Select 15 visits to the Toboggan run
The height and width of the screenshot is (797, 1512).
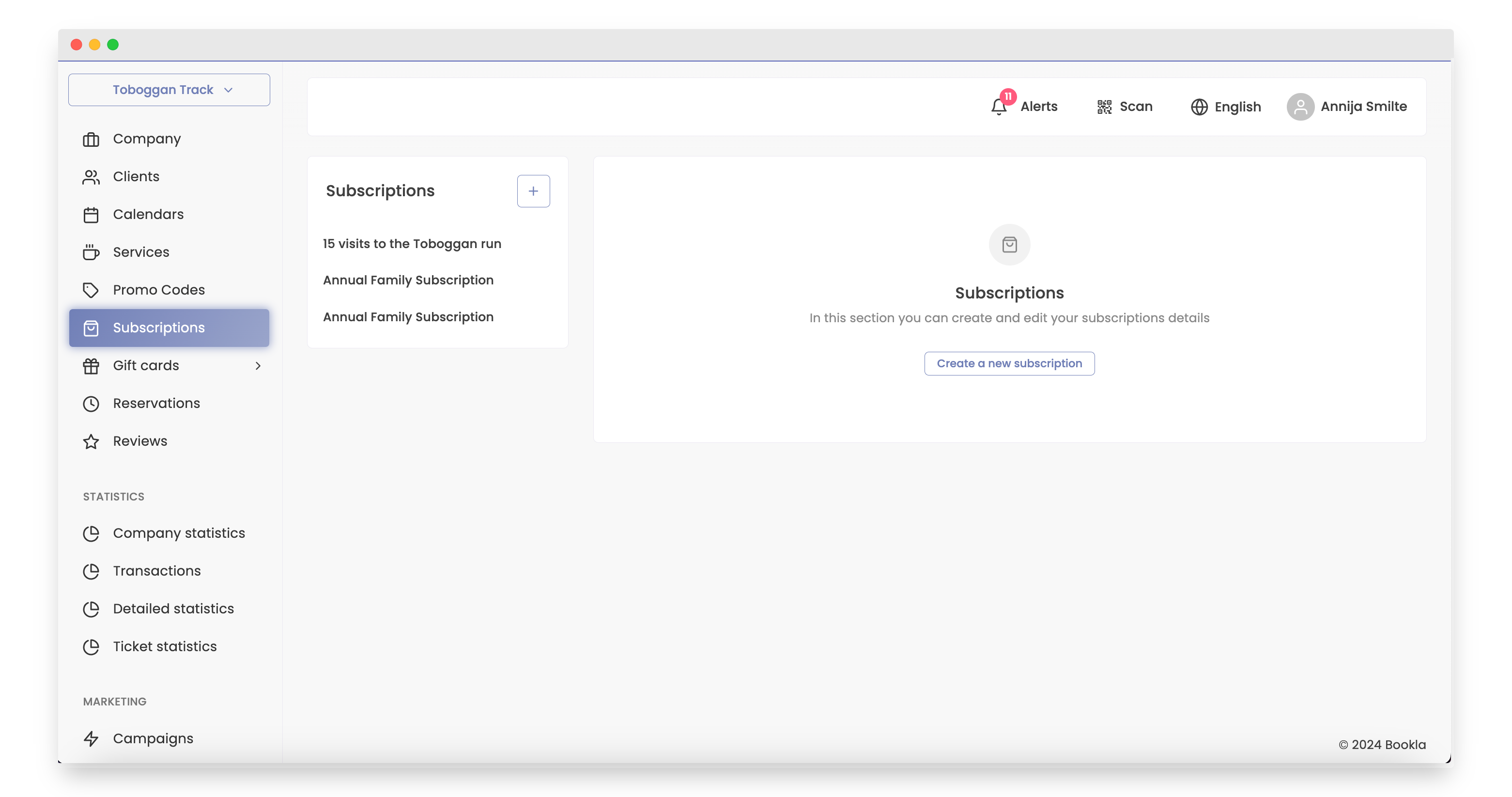[412, 244]
